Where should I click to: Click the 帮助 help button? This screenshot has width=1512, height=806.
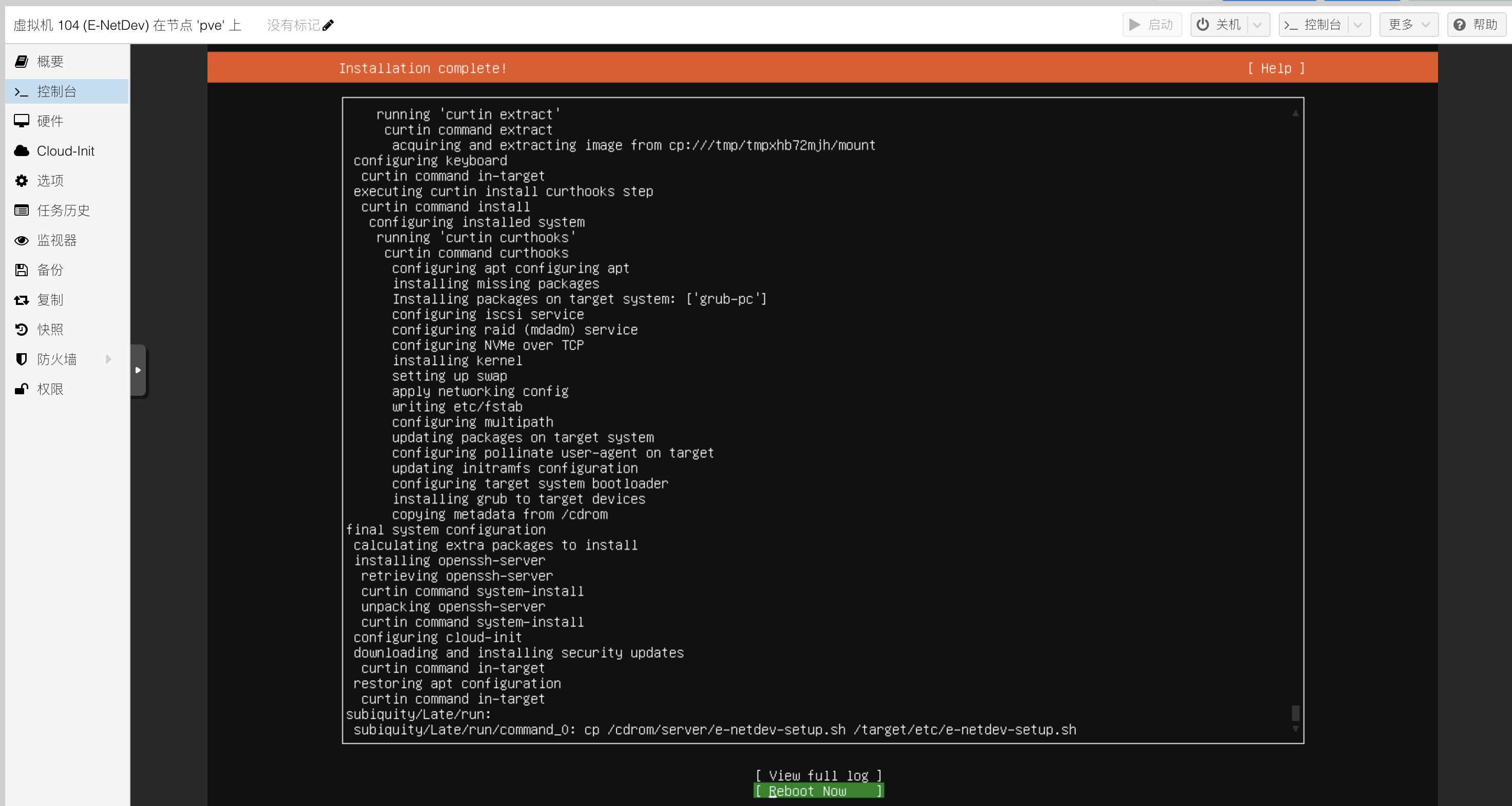click(1476, 25)
